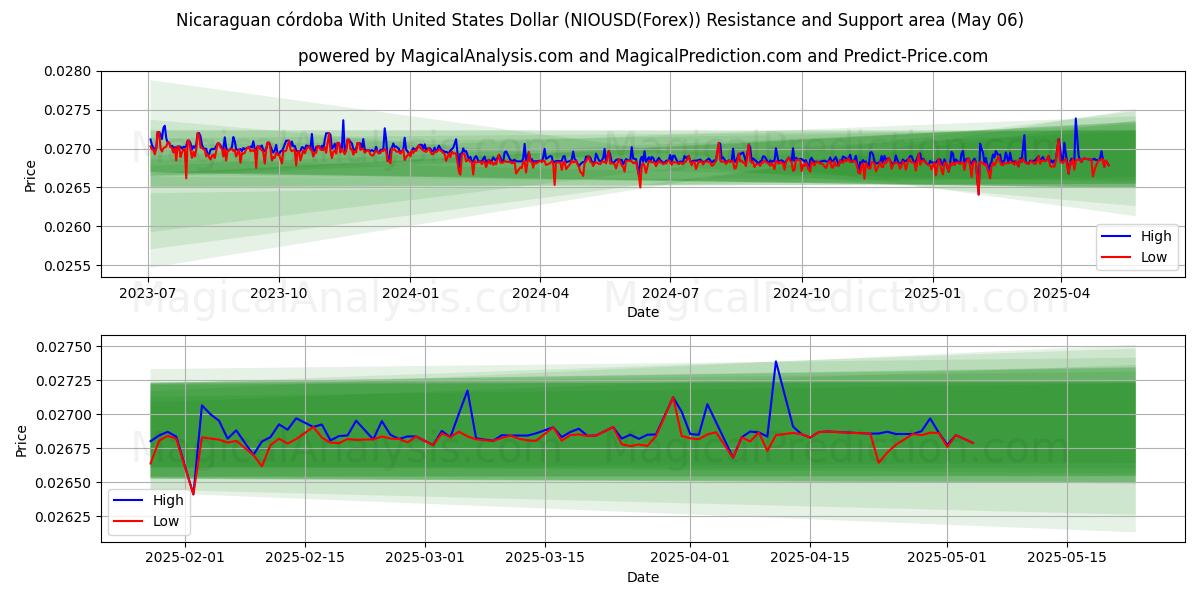Click the 2023-10 x-axis tick label

click(x=278, y=293)
